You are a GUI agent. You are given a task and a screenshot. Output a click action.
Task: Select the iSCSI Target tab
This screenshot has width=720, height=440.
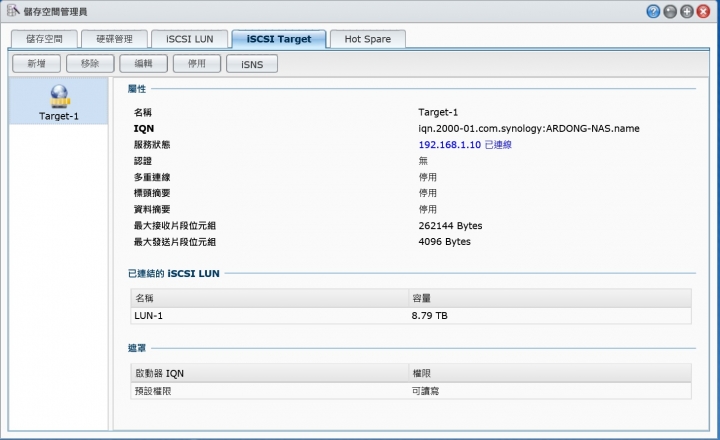[279, 39]
